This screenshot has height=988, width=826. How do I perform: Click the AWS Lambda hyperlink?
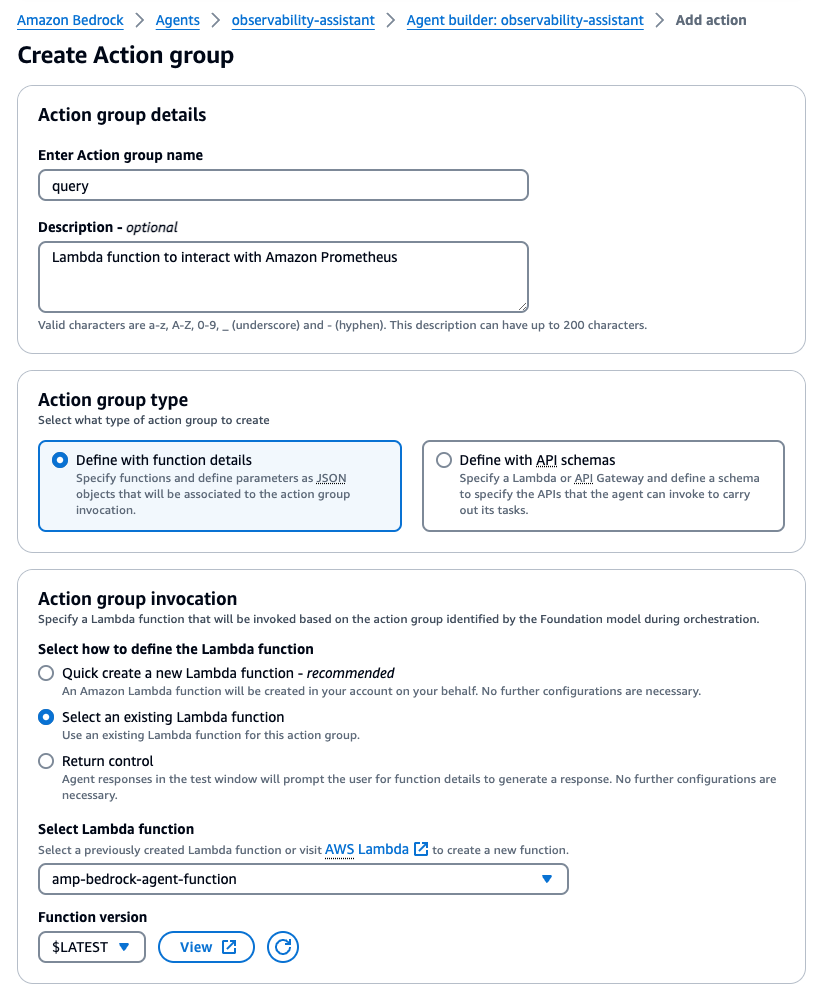368,849
